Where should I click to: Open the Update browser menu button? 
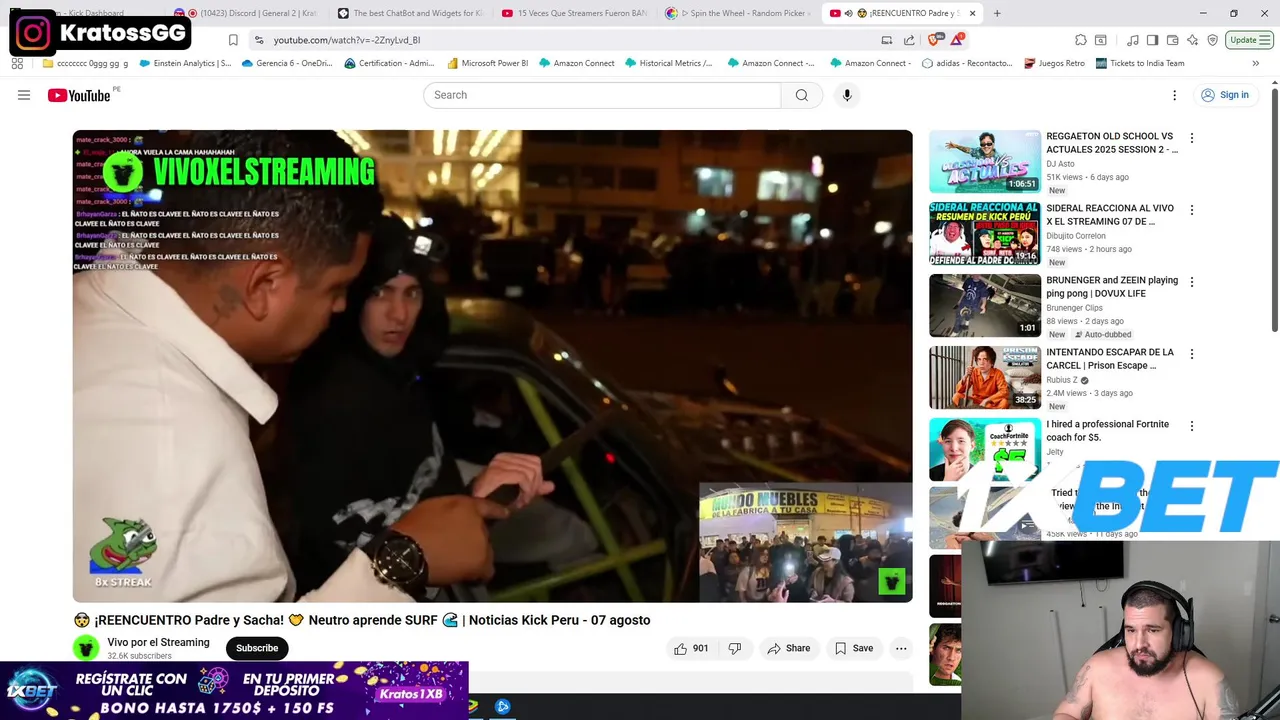pyautogui.click(x=1249, y=40)
